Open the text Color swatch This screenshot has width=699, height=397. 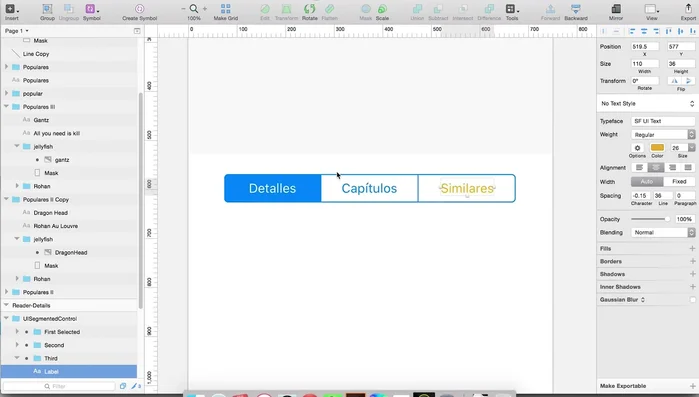click(x=657, y=148)
